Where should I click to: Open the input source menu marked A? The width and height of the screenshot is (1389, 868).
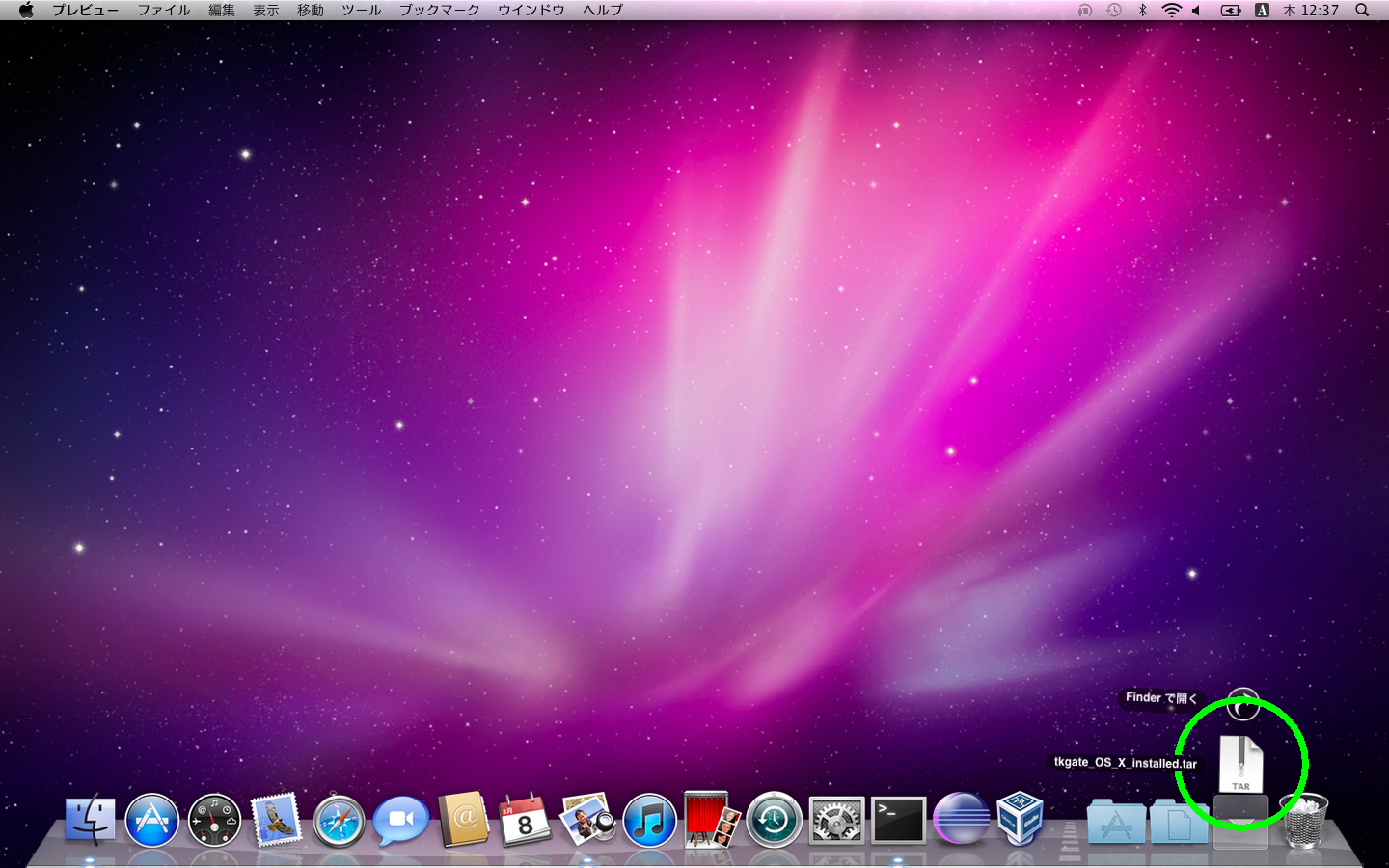click(1262, 10)
